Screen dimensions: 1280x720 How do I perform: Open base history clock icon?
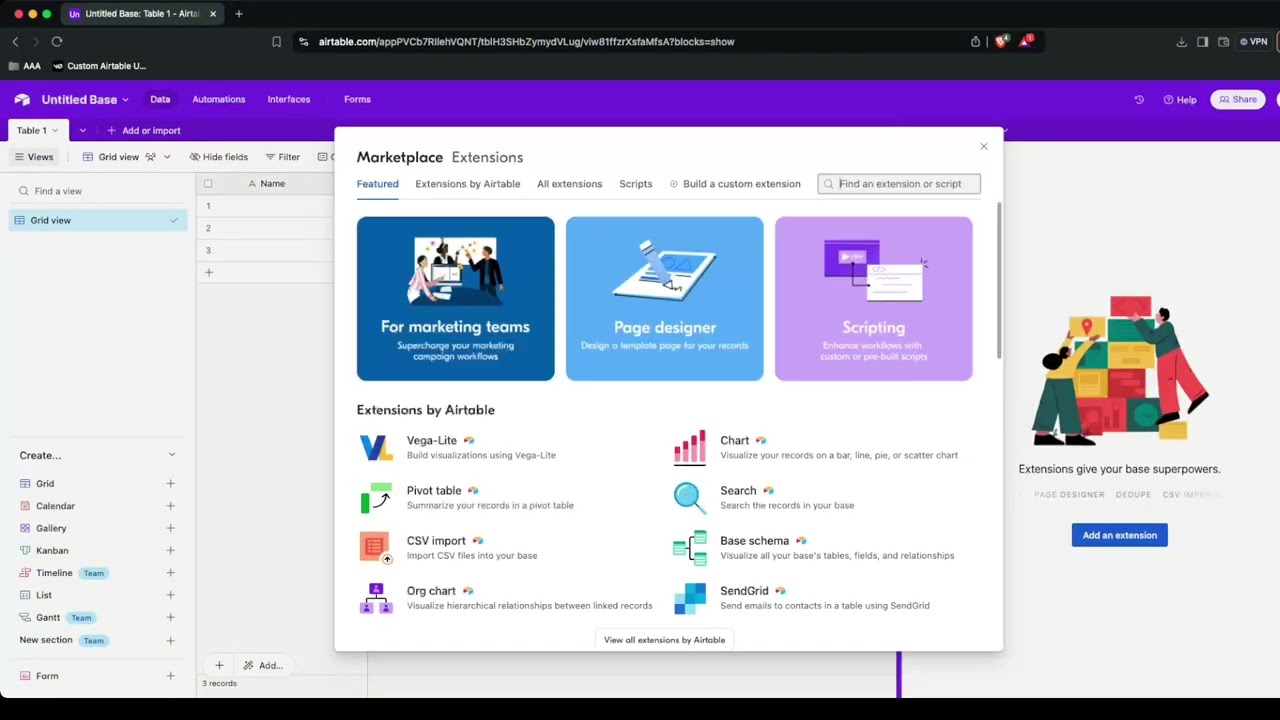coord(1138,100)
